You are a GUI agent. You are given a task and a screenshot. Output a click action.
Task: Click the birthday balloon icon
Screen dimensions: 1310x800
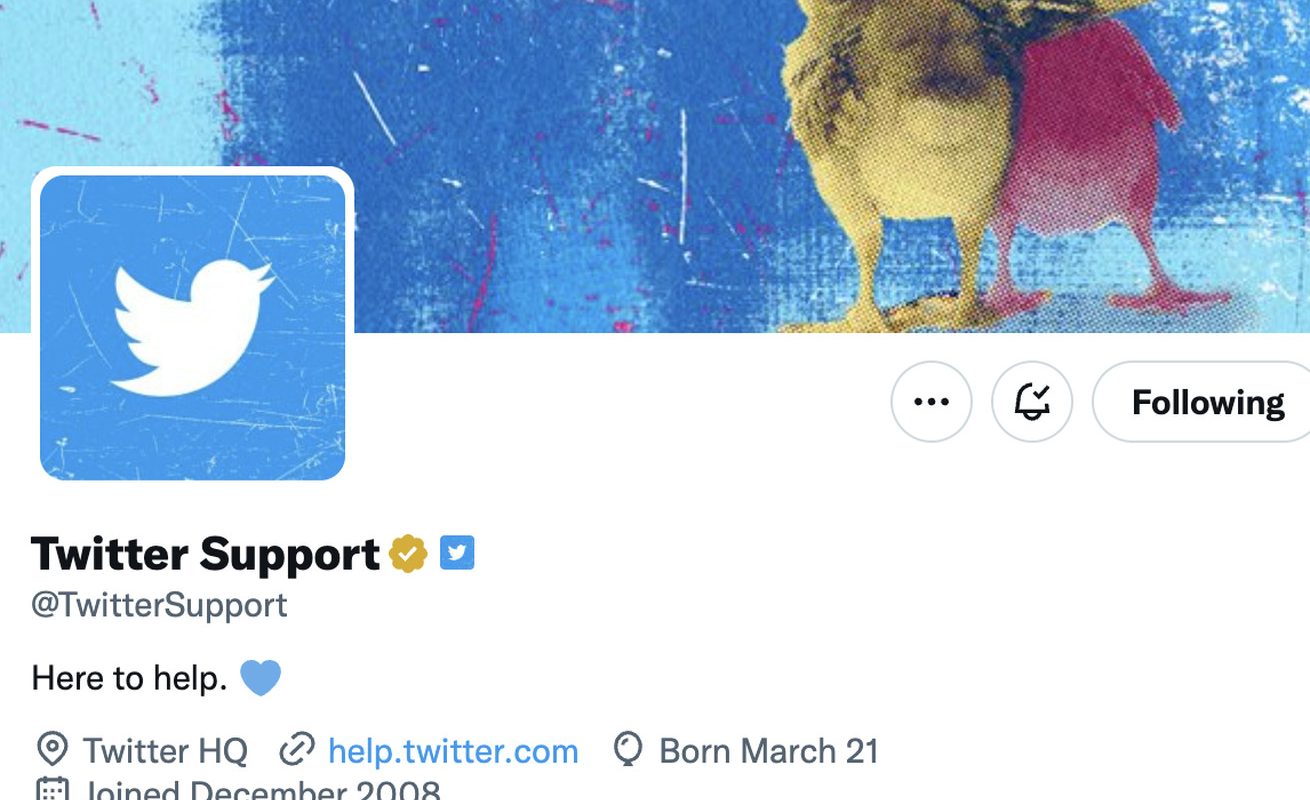[x=627, y=750]
